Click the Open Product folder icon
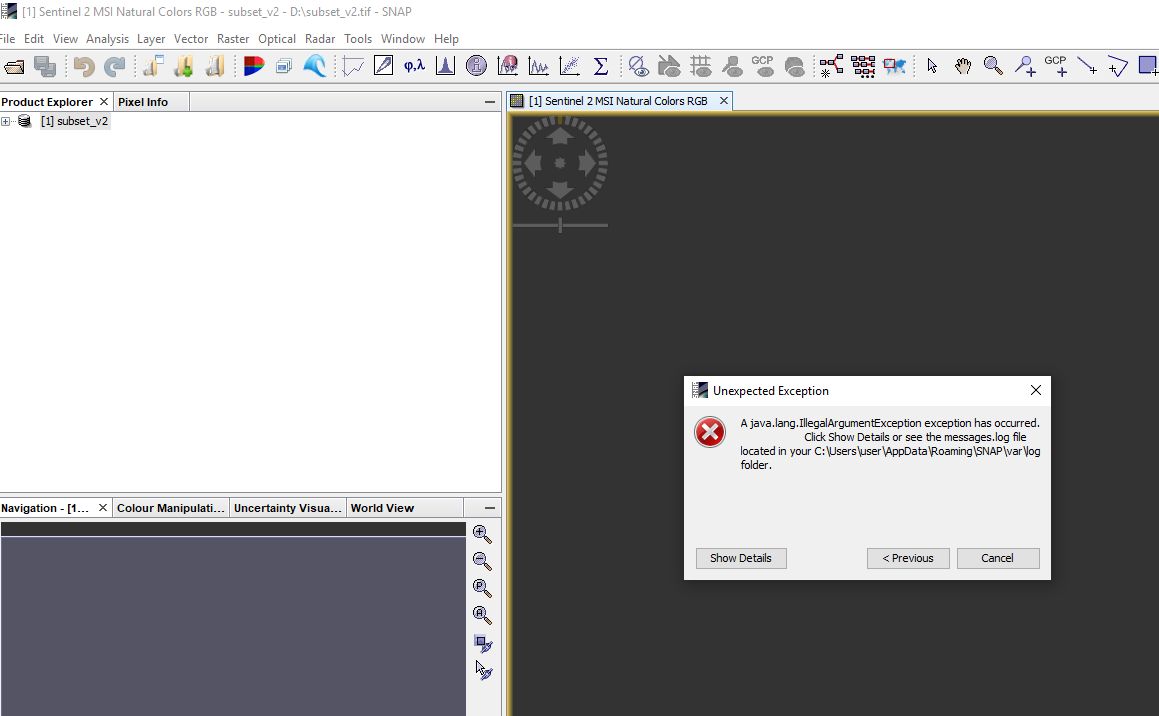The width and height of the screenshot is (1159, 716). tap(14, 67)
